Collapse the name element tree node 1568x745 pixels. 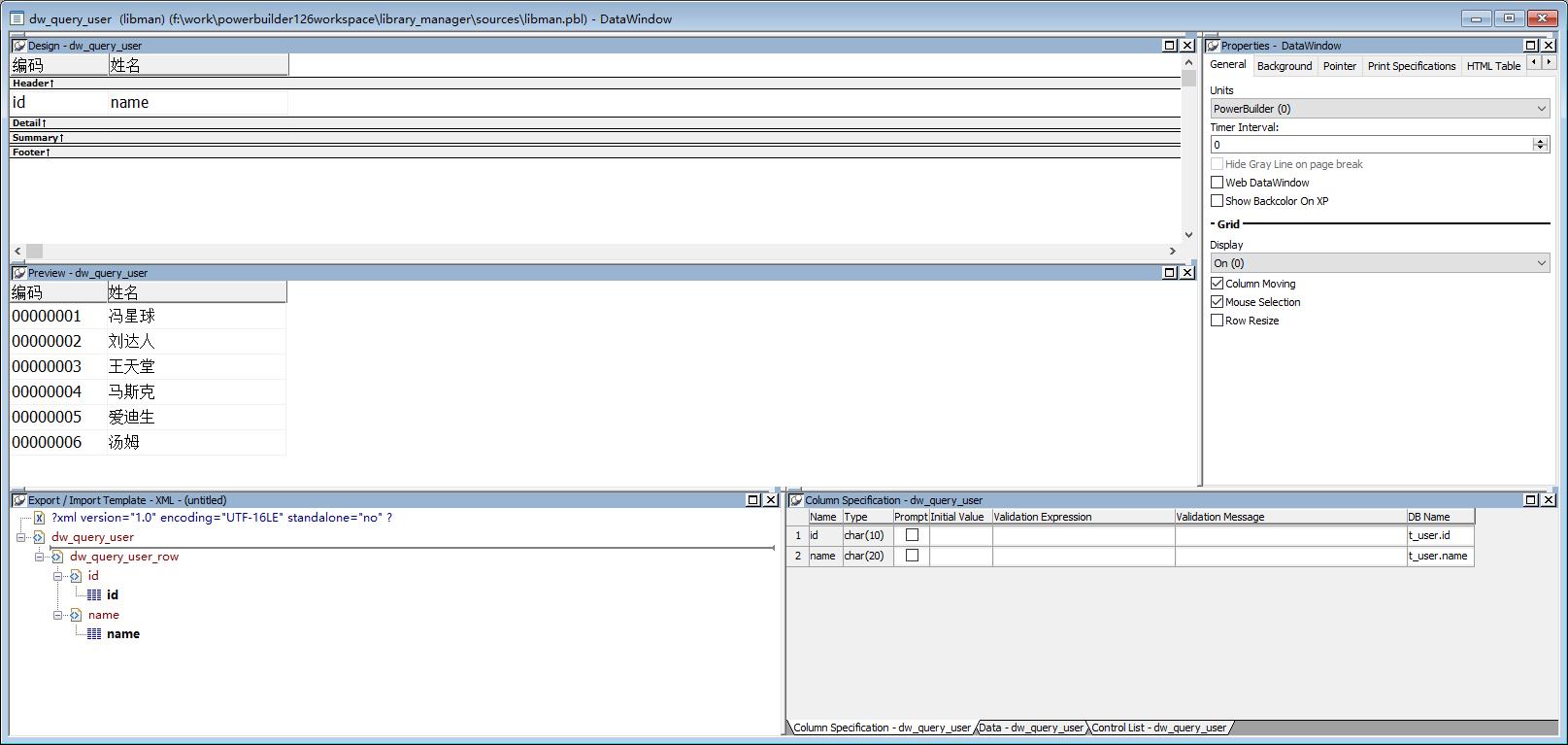[x=58, y=615]
